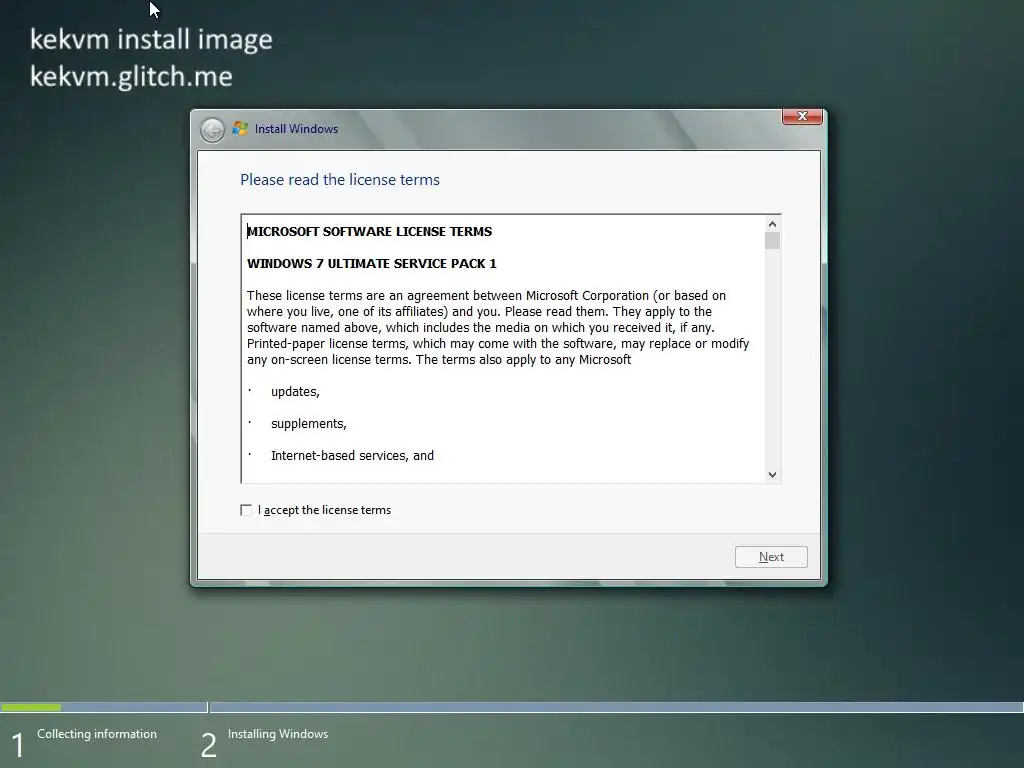1024x768 pixels.
Task: Click the back arrow in Install Windows
Action: tap(212, 130)
